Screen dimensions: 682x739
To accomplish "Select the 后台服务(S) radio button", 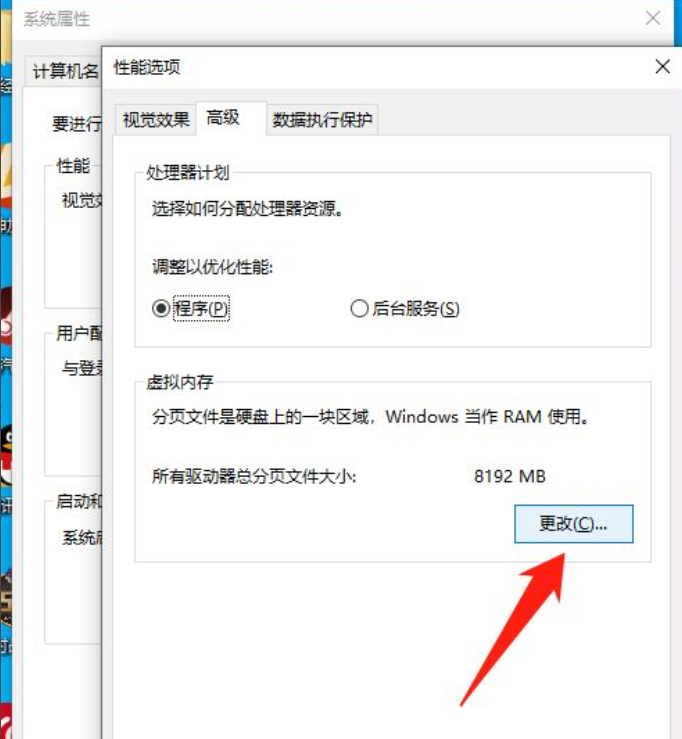I will tap(405, 309).
